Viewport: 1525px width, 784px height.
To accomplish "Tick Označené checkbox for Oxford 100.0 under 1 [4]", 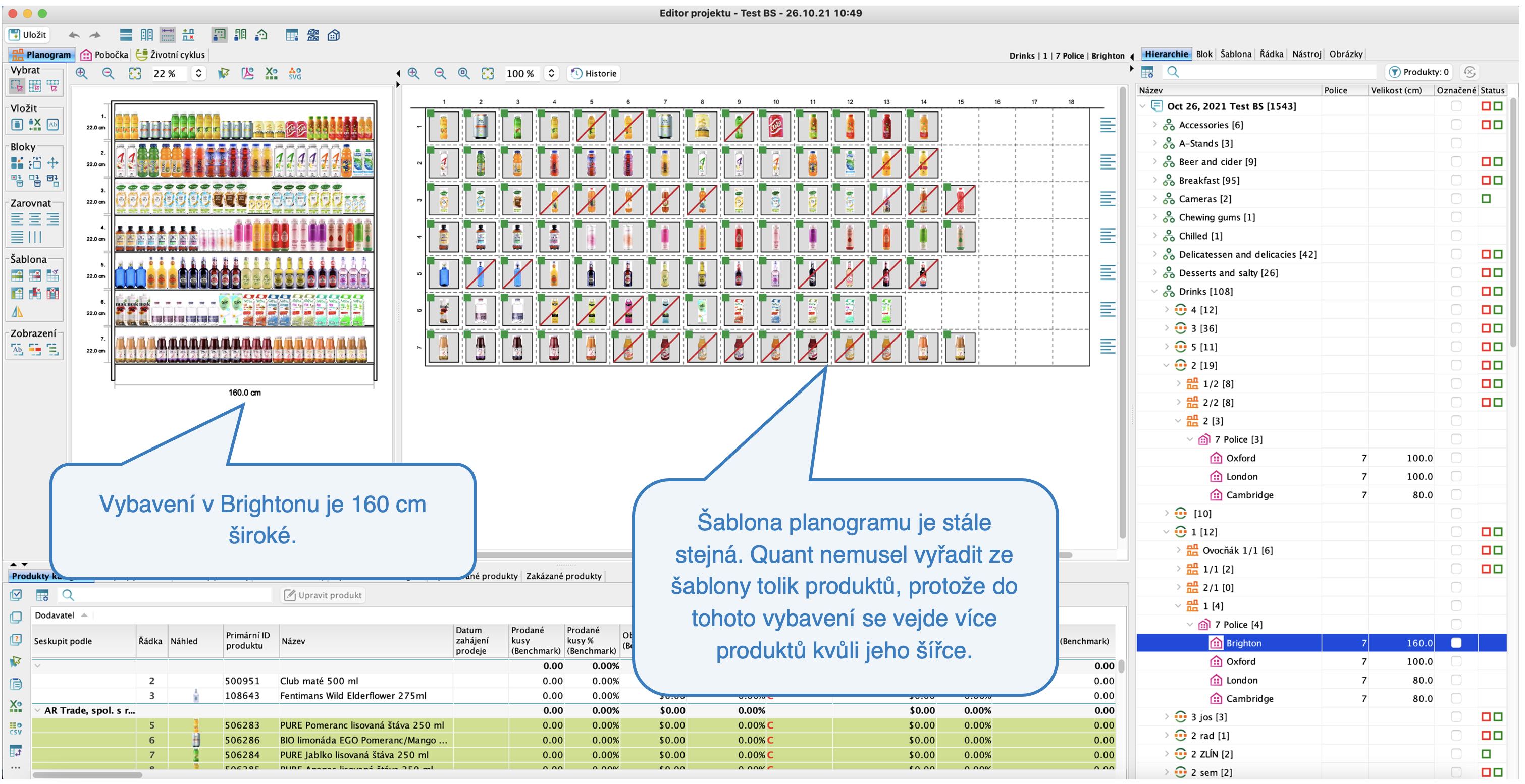I will click(x=1456, y=661).
